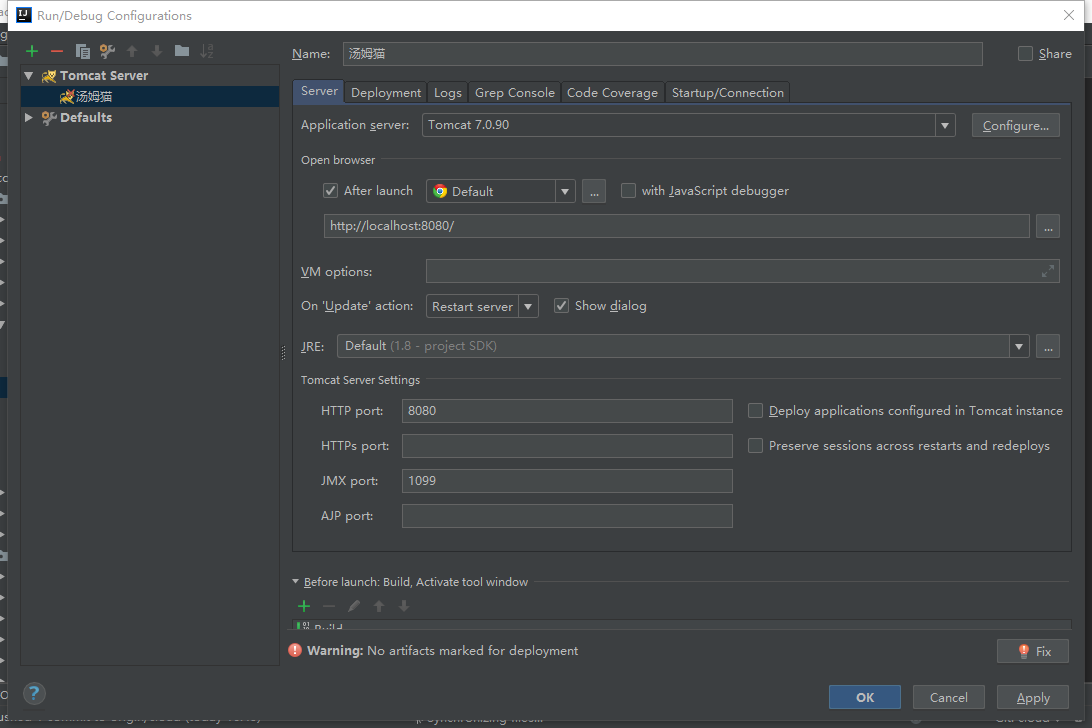Image resolution: width=1092 pixels, height=728 pixels.
Task: Remove the selected configuration with the minus icon
Action: point(57,51)
